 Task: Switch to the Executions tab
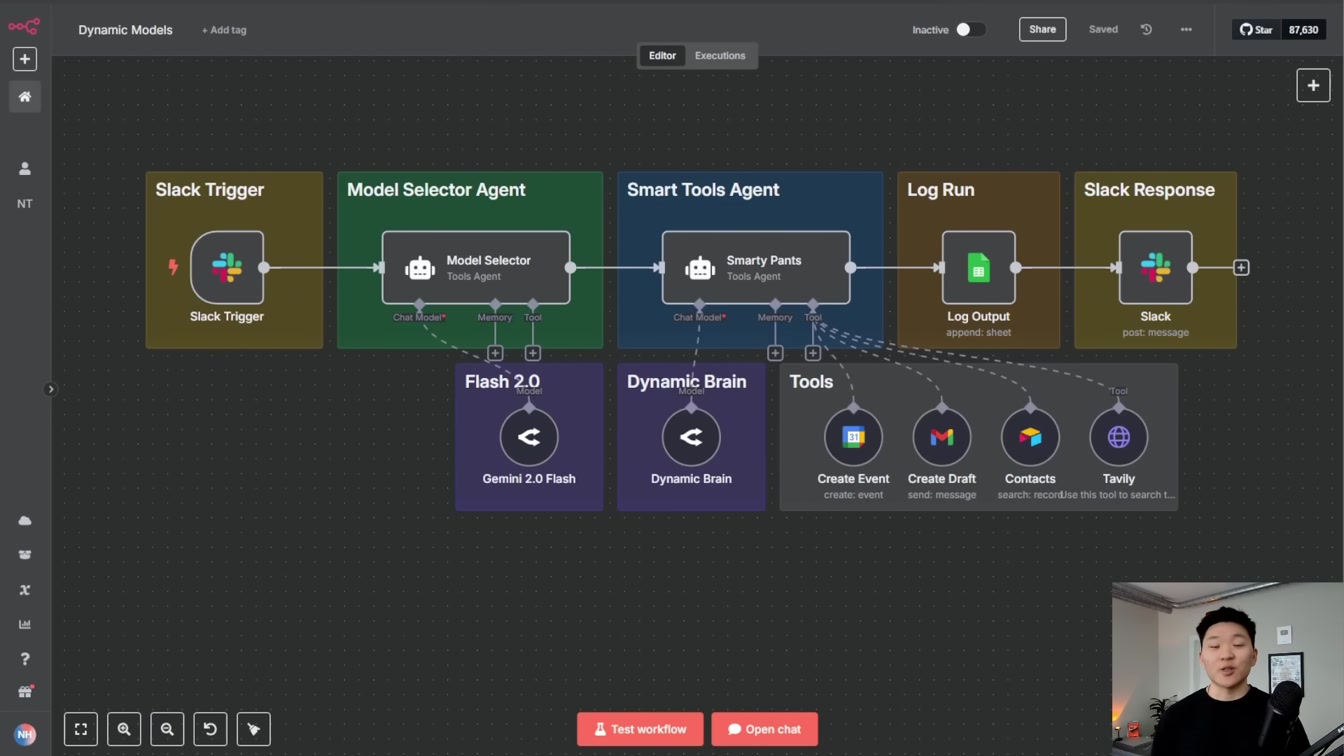720,56
